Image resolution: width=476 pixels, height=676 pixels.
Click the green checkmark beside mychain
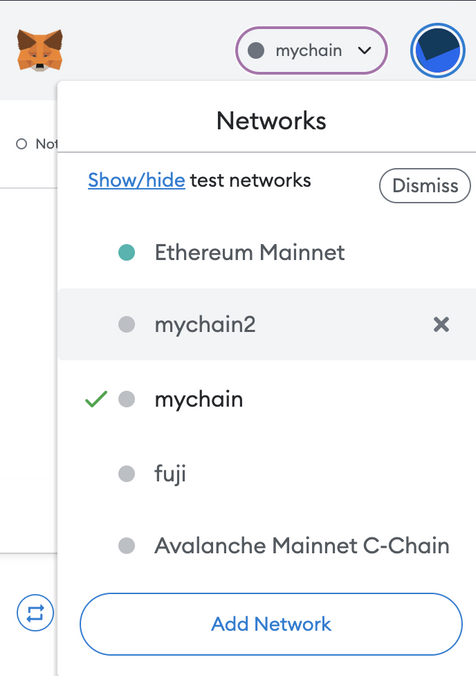96,399
